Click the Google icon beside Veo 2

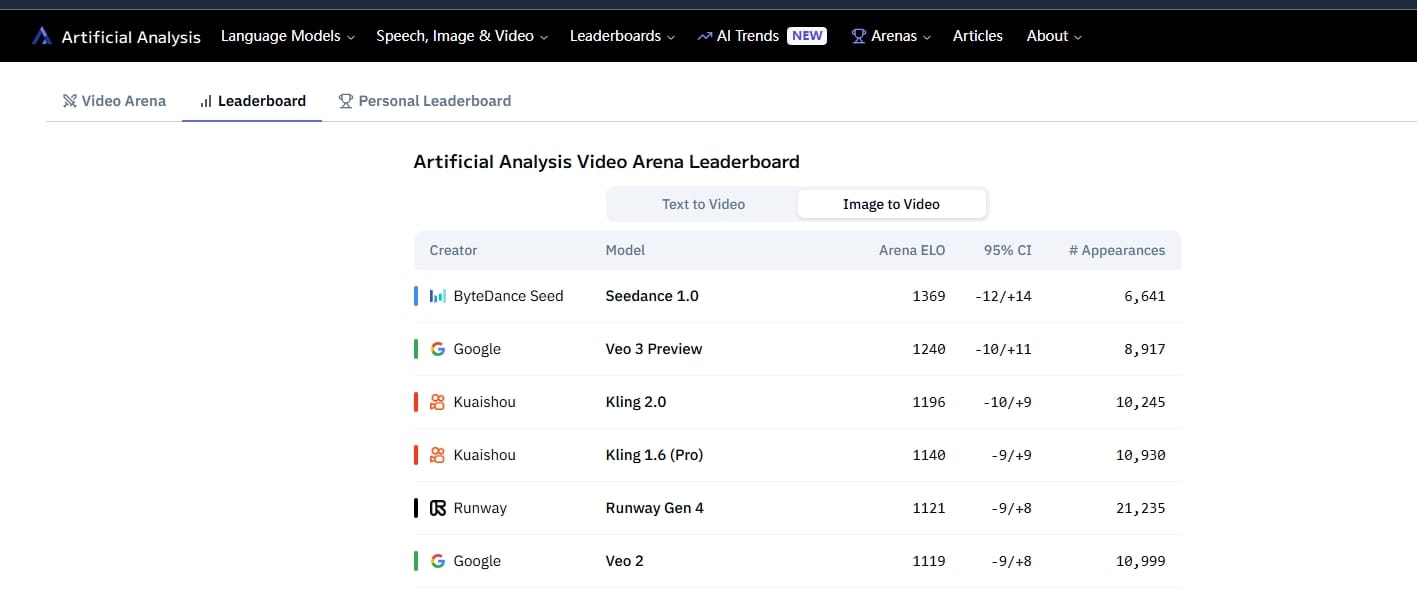coord(437,561)
